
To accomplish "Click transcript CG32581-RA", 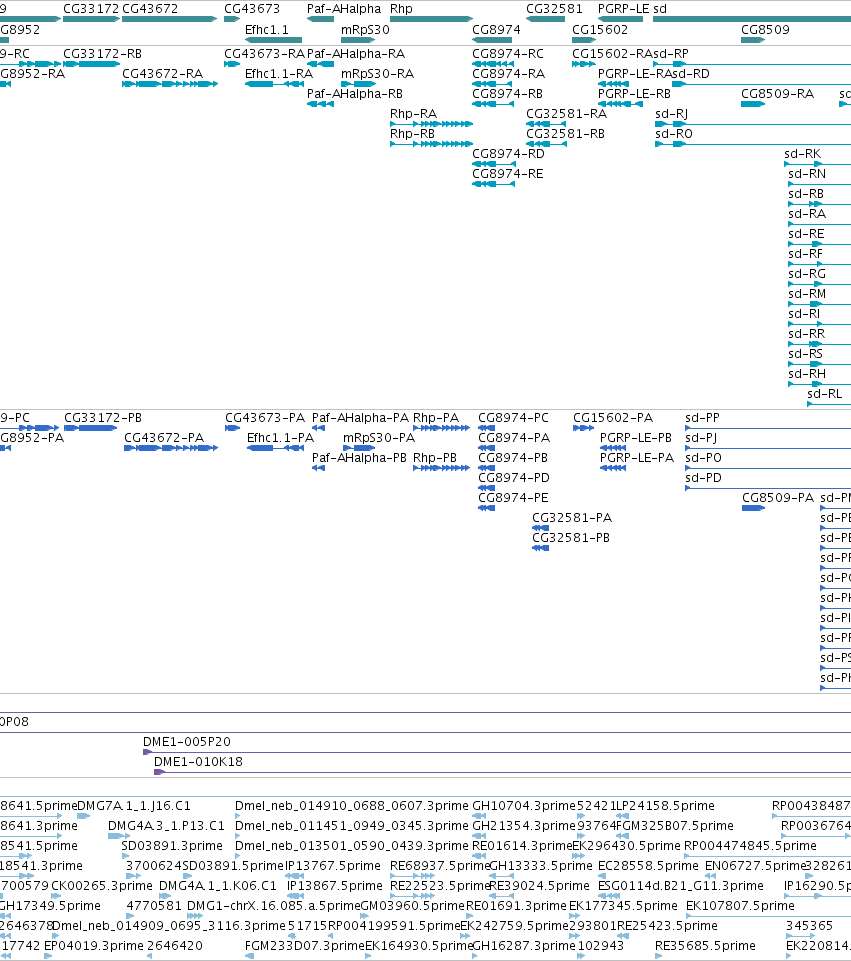I will (567, 114).
